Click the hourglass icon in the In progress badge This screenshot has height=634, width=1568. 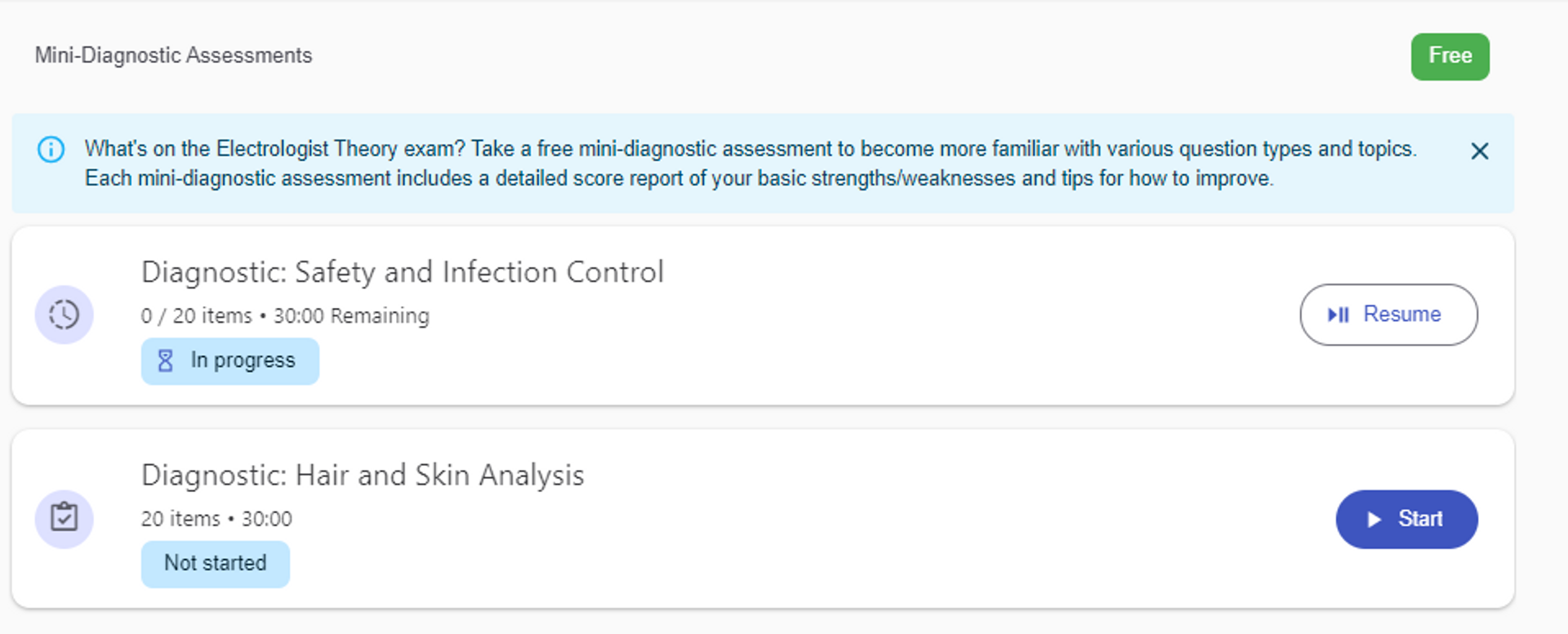pos(165,360)
